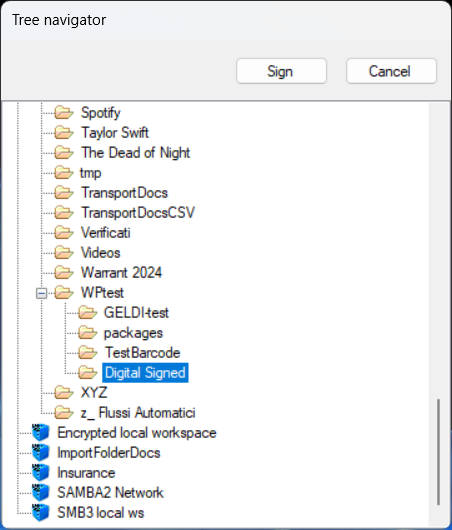The image size is (452, 530).
Task: Click the SMB3 local ws cube icon
Action: tap(41, 512)
